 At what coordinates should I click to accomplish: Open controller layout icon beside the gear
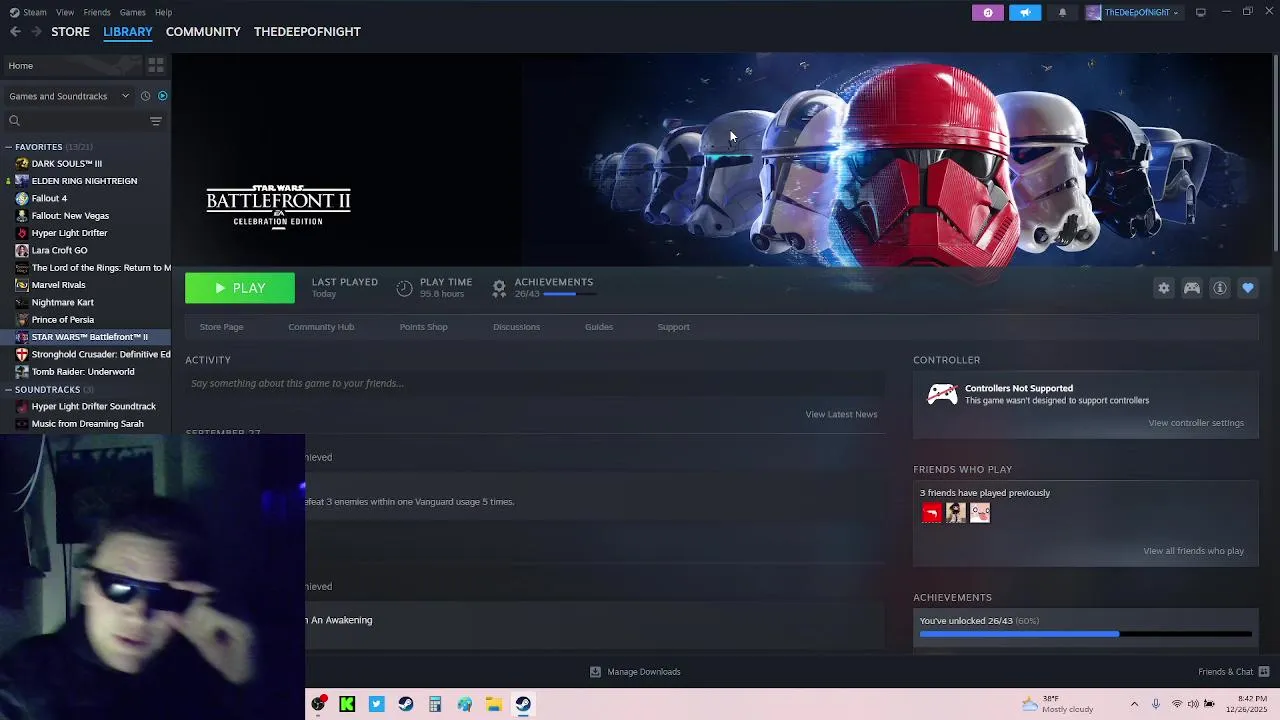[x=1191, y=288]
